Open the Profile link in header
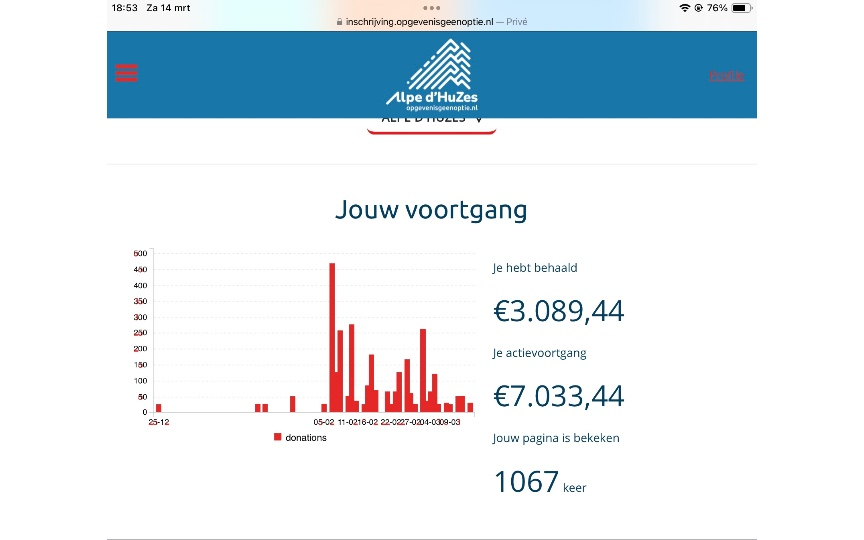The image size is (864, 540). click(726, 75)
